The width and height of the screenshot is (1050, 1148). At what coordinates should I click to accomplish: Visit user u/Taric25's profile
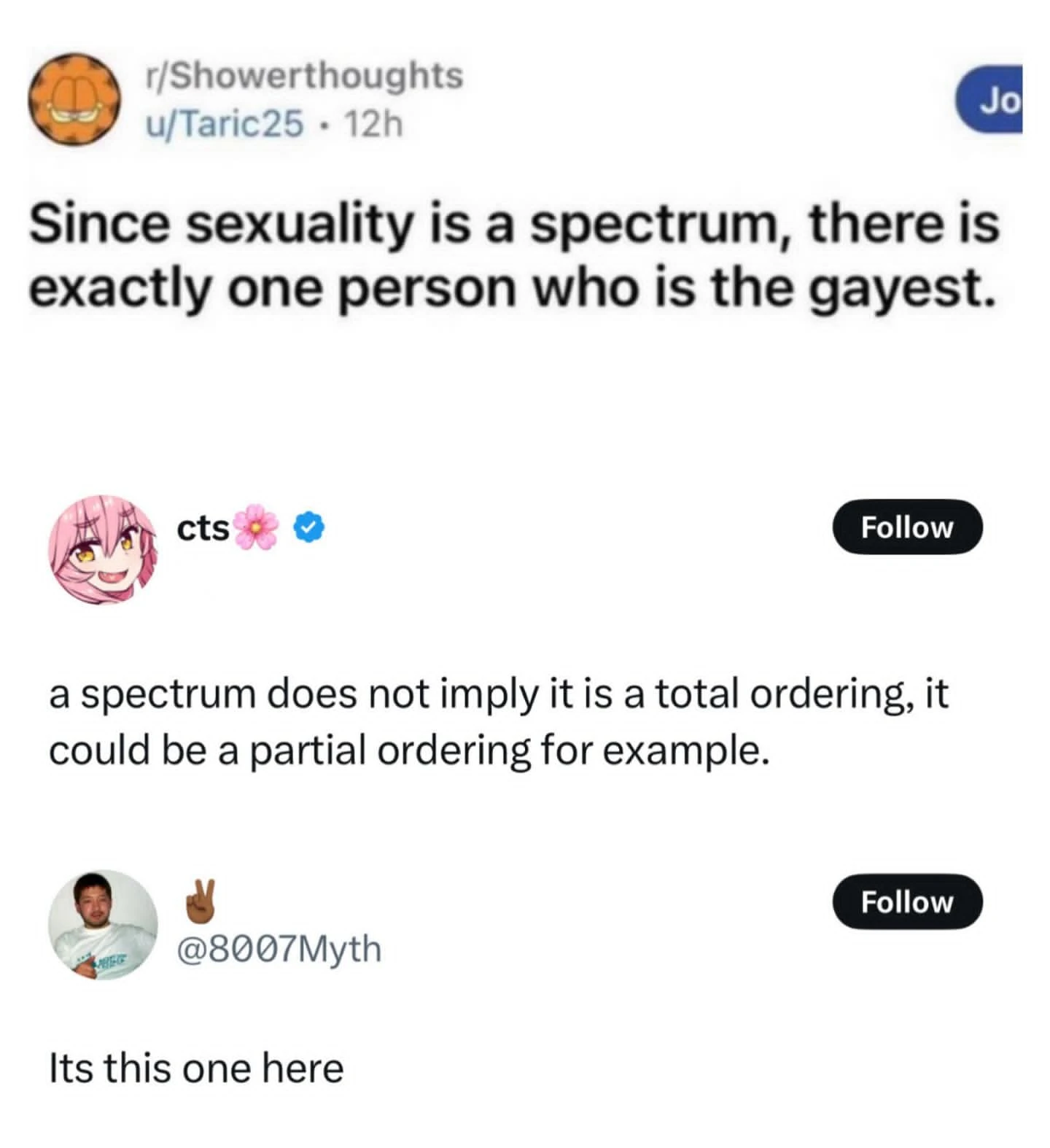(225, 124)
